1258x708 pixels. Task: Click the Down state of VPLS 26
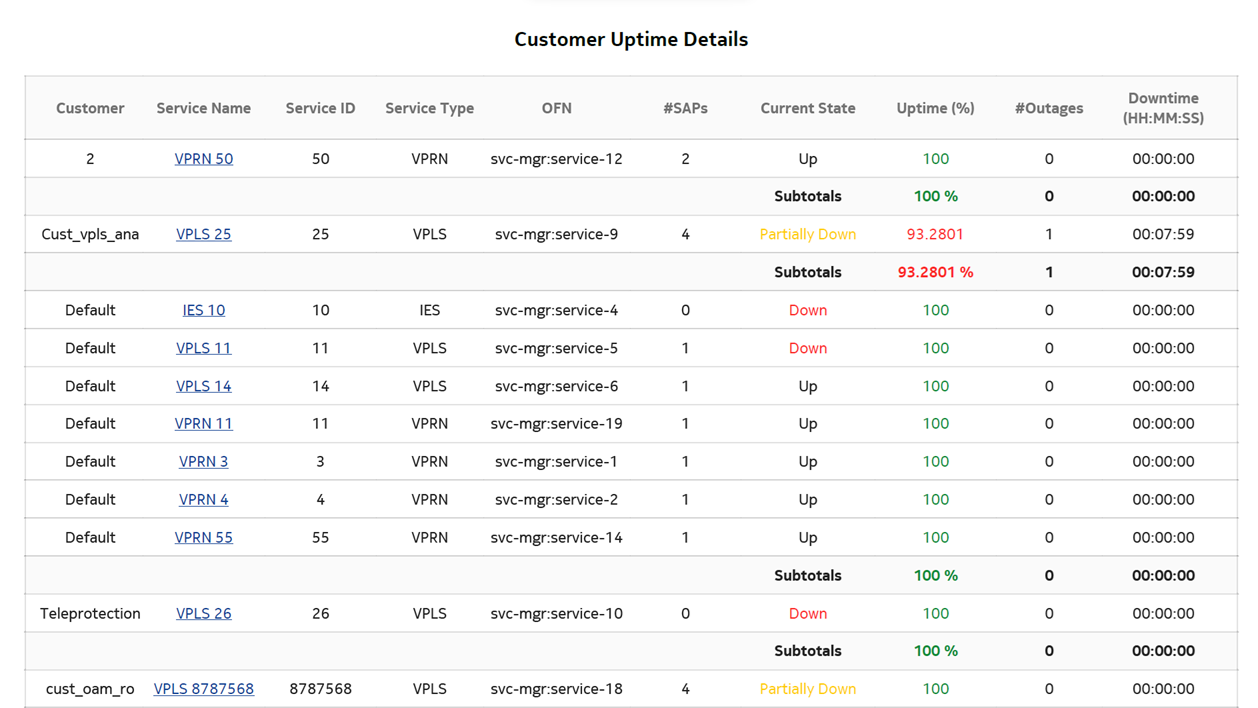(x=807, y=614)
